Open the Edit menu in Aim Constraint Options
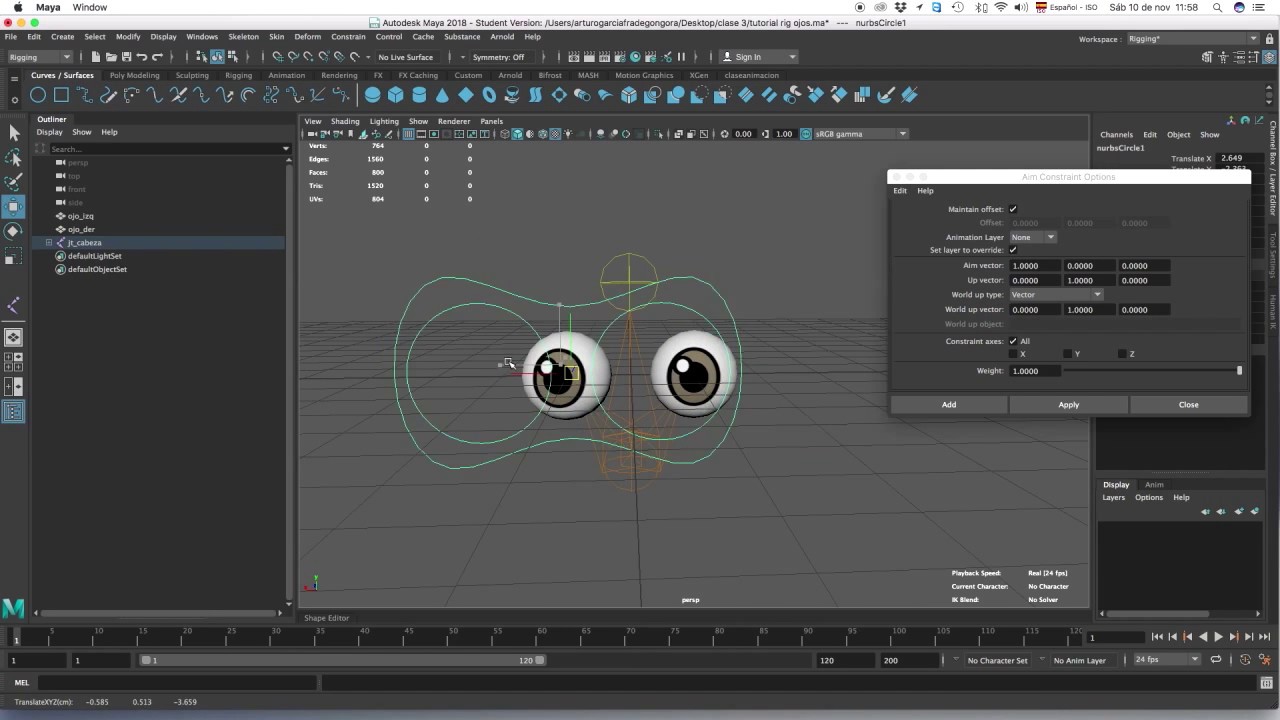 900,191
